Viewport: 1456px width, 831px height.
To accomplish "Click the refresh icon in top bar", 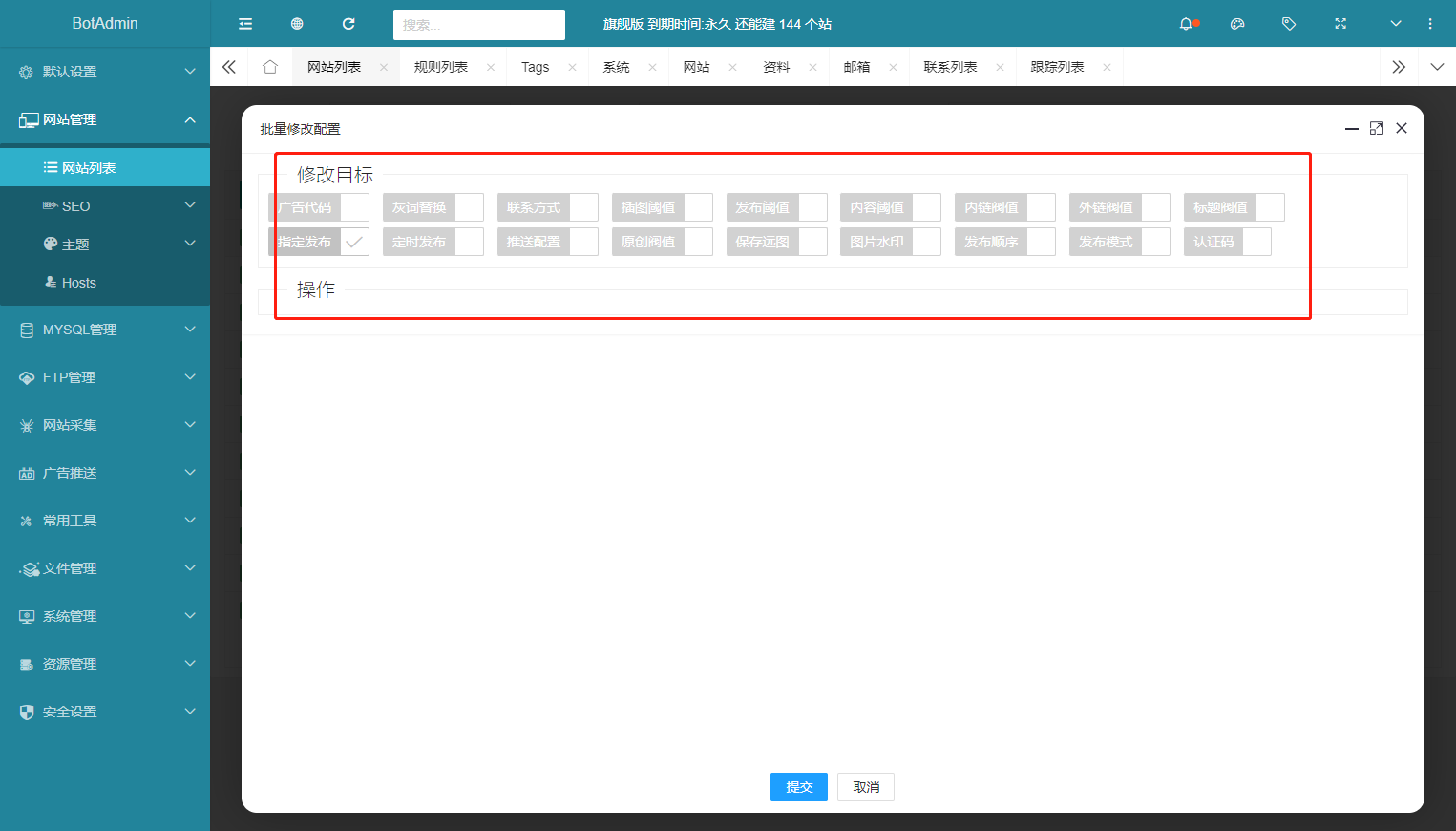I will click(x=348, y=24).
